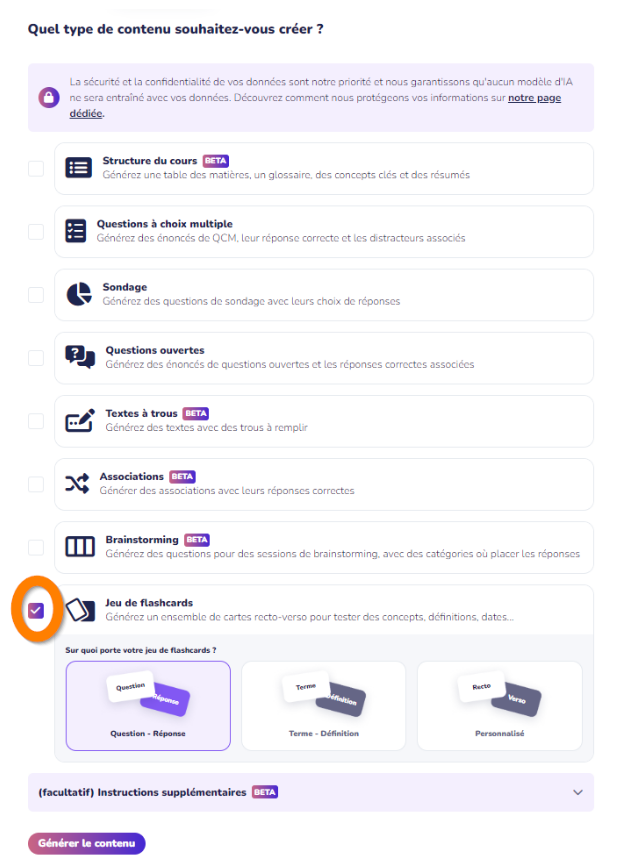Click the Textes à trous pencil icon
The image size is (627, 865).
point(81,420)
